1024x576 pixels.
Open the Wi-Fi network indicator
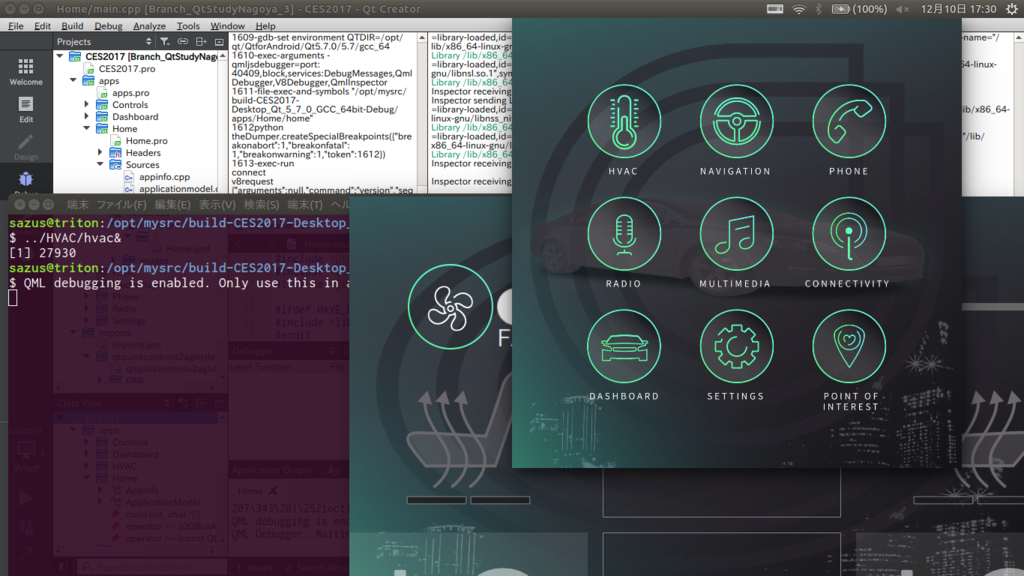798,8
